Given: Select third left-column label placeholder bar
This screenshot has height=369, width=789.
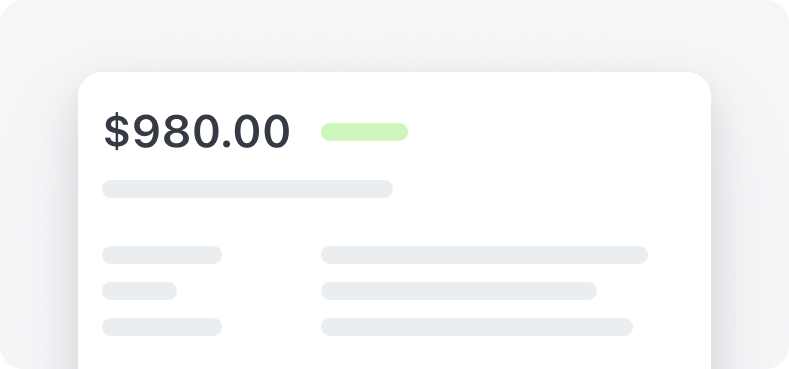Looking at the screenshot, I should click(x=162, y=327).
